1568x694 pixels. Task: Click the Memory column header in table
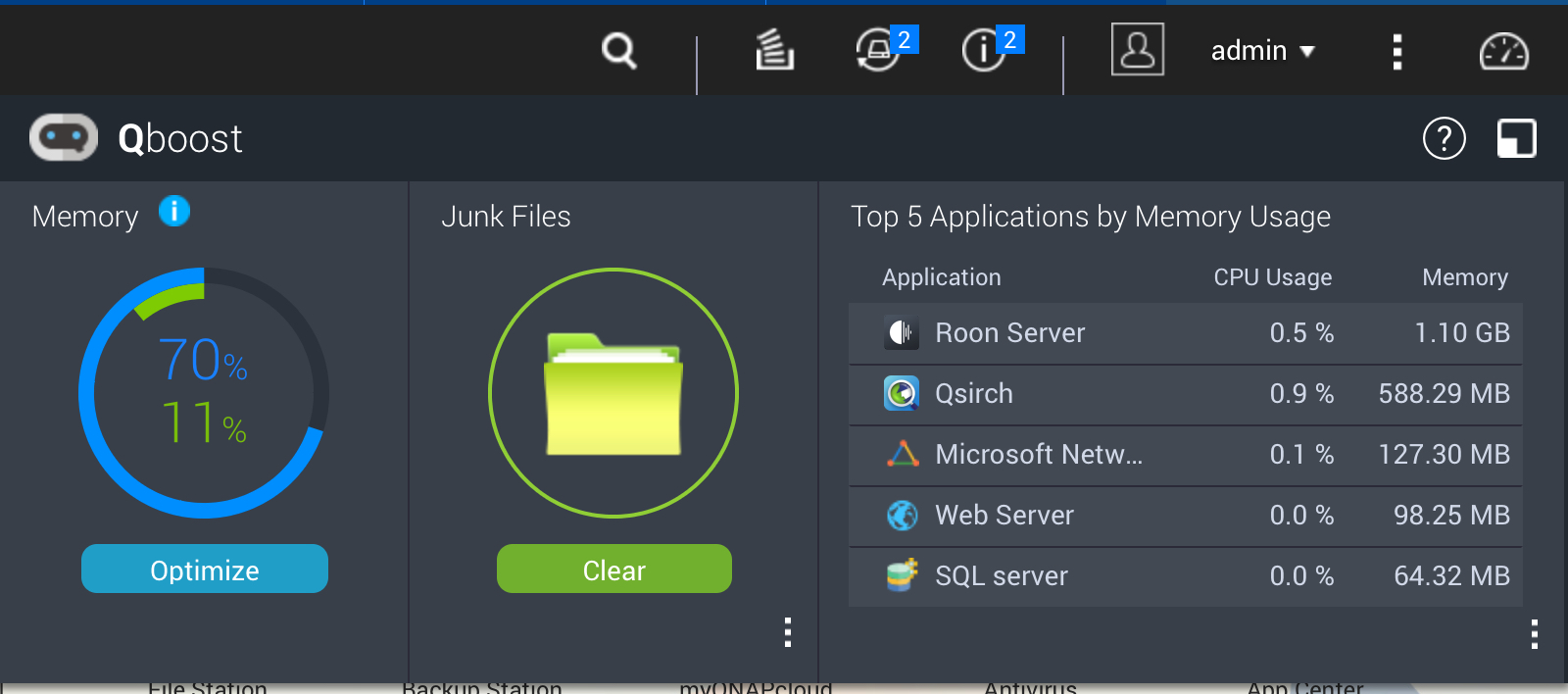tap(1465, 277)
